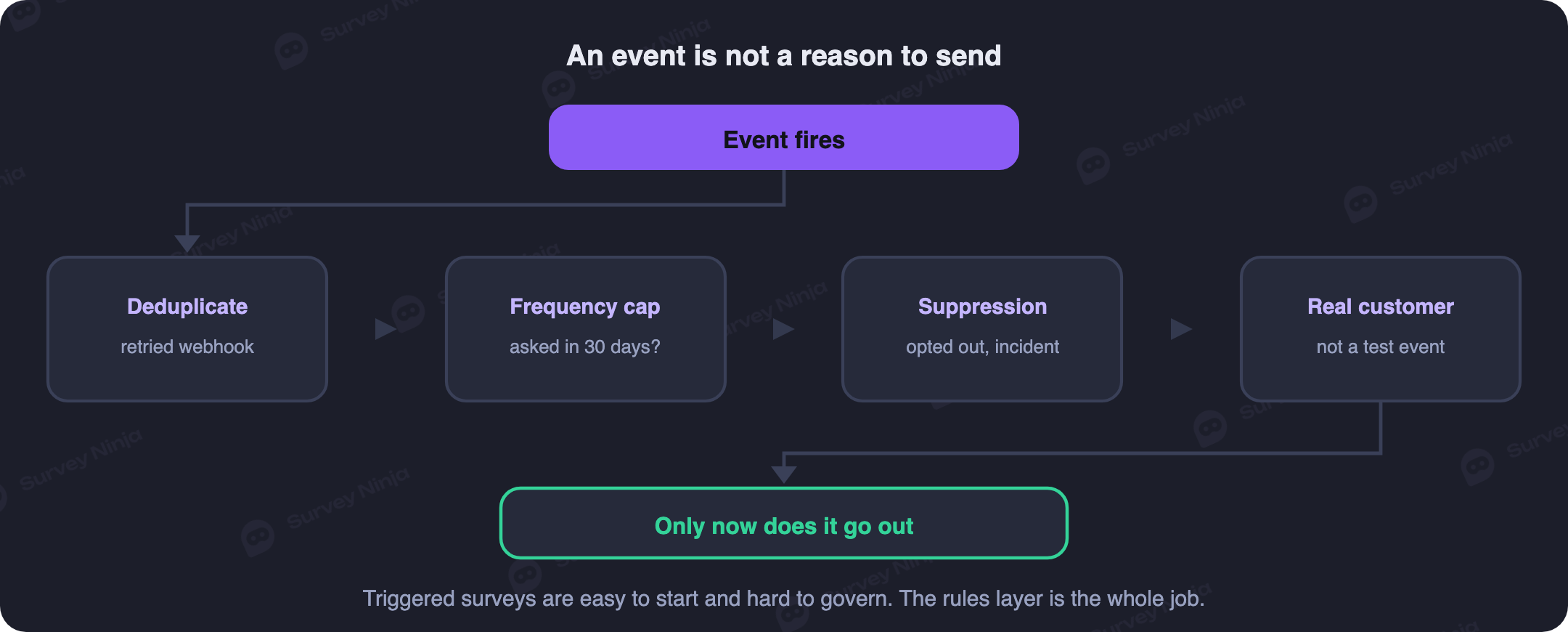Select the Frequency cap step card
Screen dimensions: 1568x632
[x=585, y=328]
